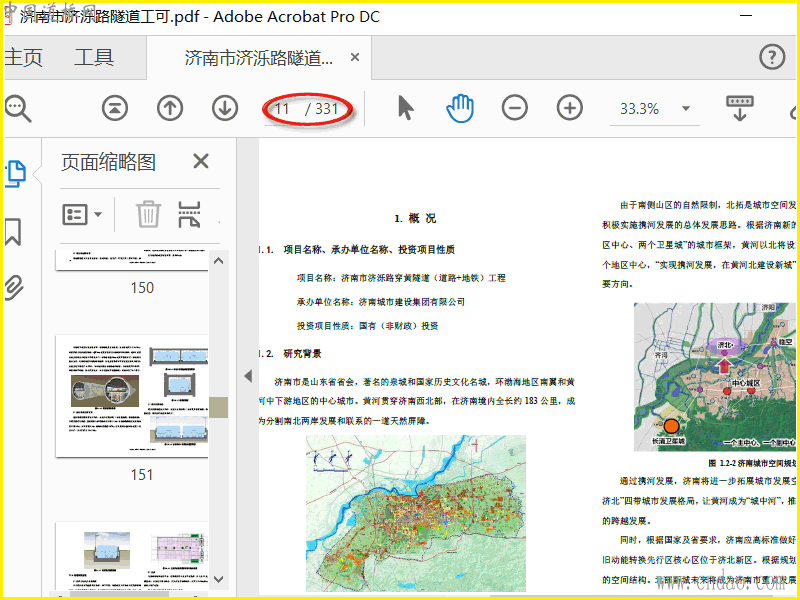The width and height of the screenshot is (800, 600).
Task: Open the Help question mark icon
Action: [772, 57]
